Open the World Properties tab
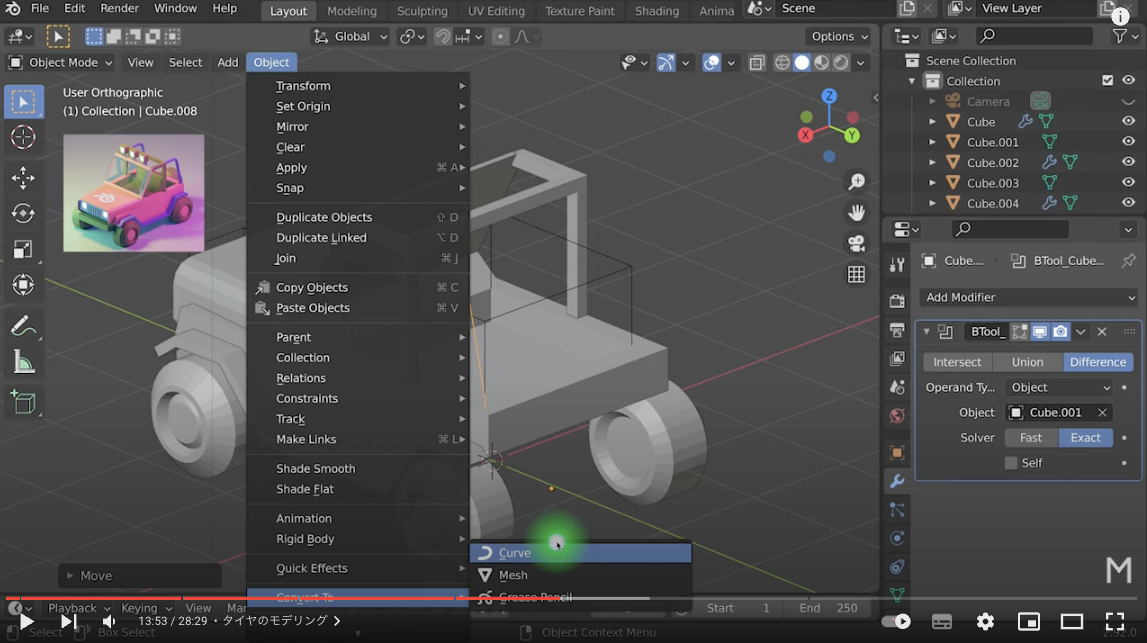This screenshot has height=643, width=1147. click(x=897, y=415)
